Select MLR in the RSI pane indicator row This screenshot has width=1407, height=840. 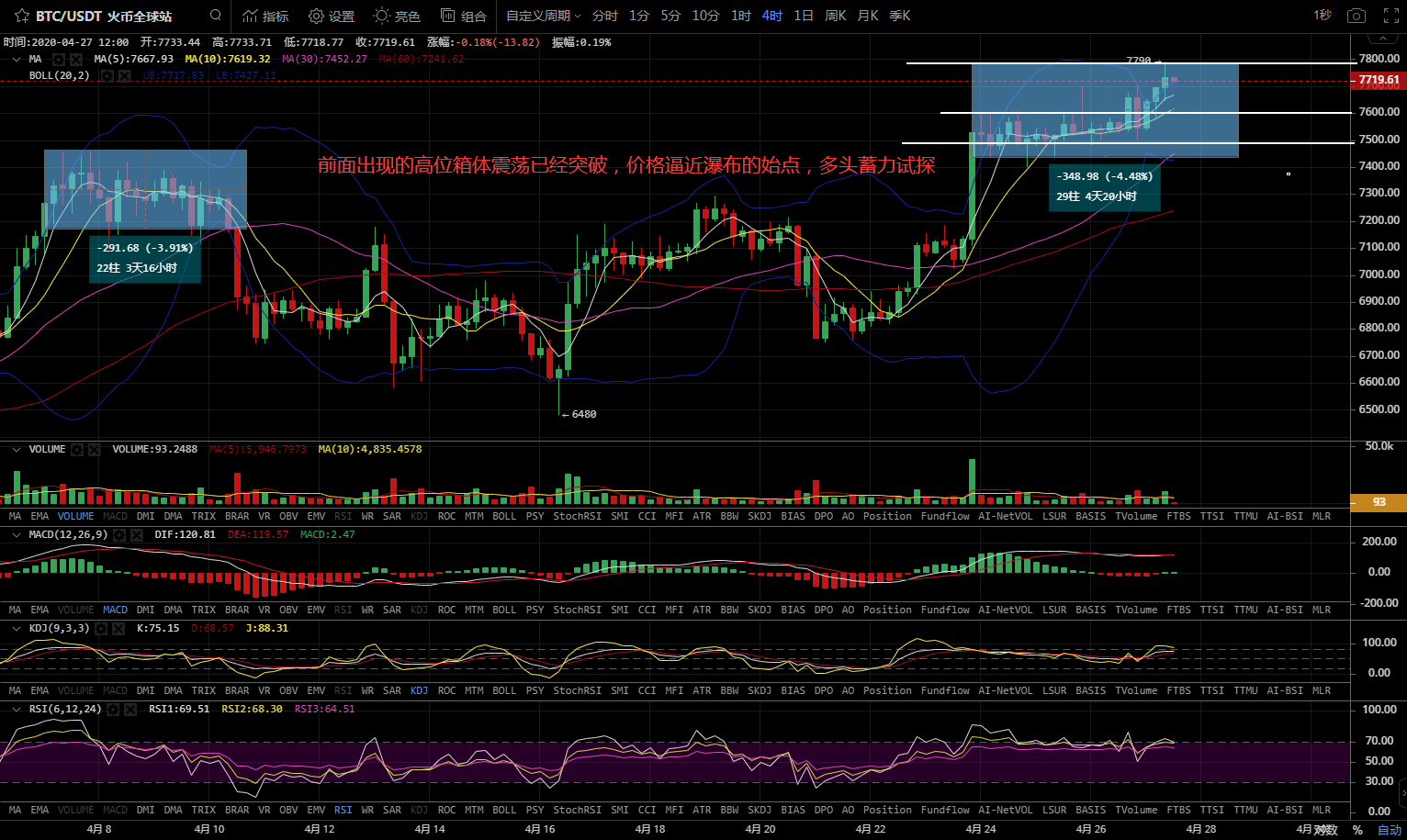click(1322, 810)
